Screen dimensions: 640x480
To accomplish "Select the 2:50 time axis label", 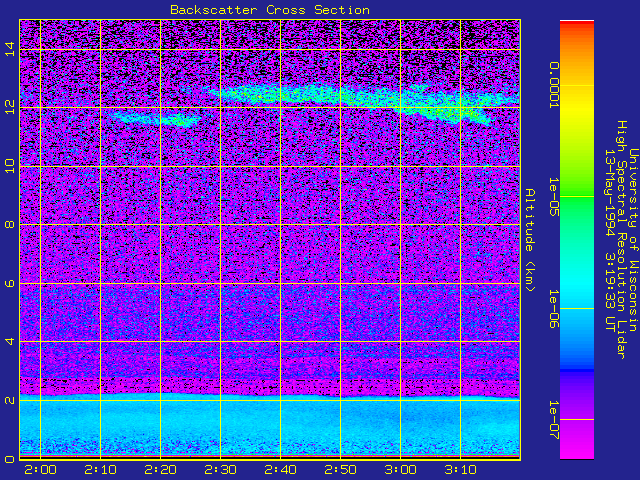I will pos(340,470).
